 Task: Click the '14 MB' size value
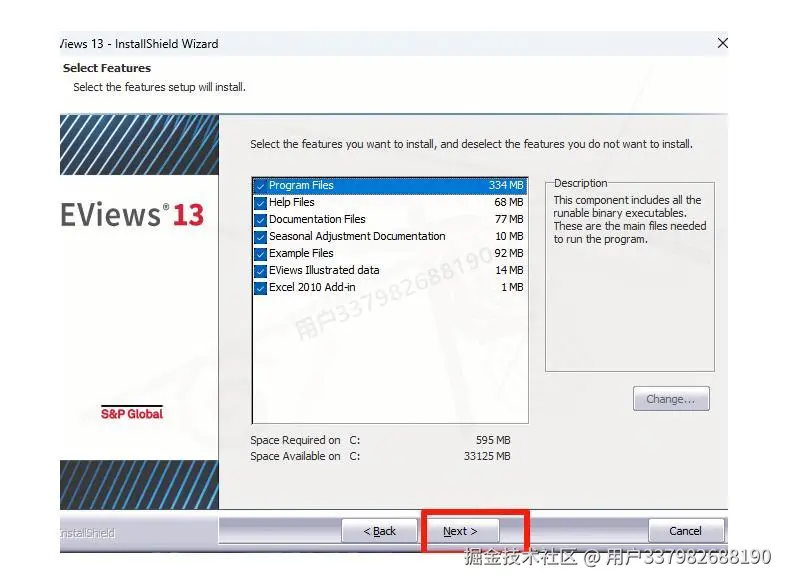pyautogui.click(x=509, y=270)
